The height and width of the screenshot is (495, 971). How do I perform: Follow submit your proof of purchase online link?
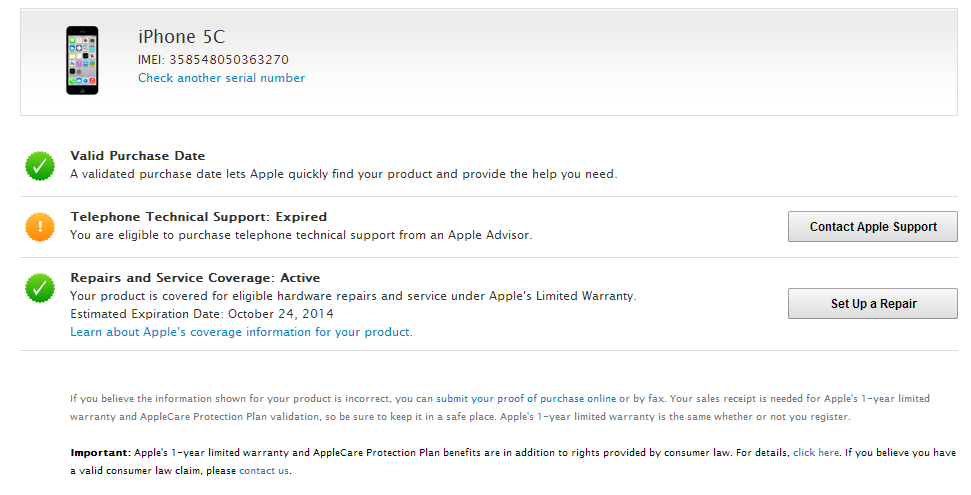point(526,398)
